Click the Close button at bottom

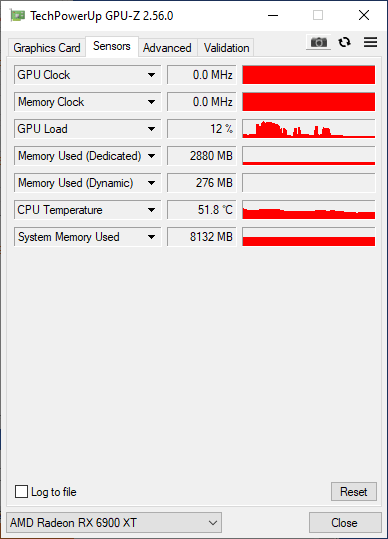pyautogui.click(x=345, y=523)
